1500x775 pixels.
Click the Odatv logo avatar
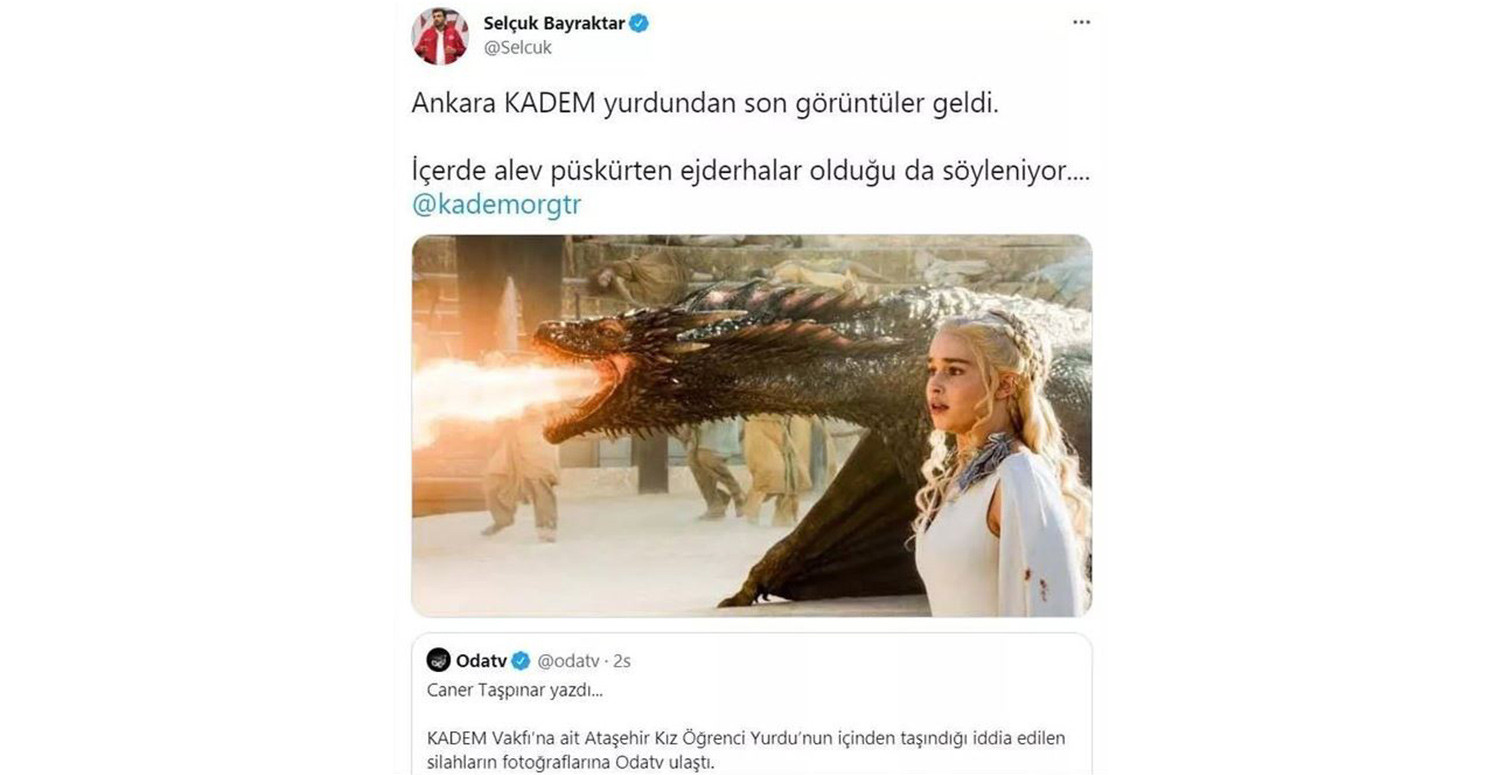[438, 660]
